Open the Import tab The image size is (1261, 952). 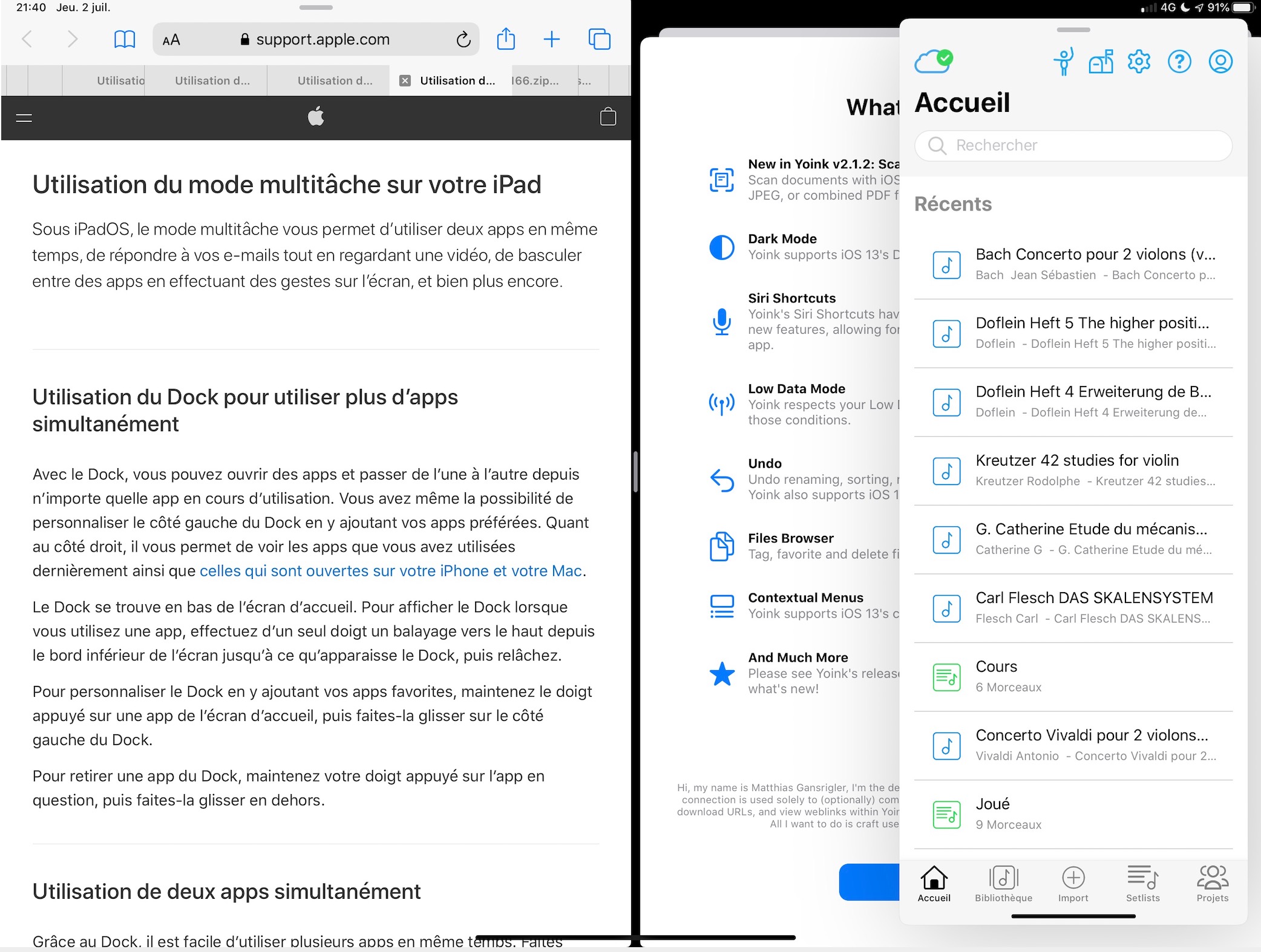tap(1073, 884)
